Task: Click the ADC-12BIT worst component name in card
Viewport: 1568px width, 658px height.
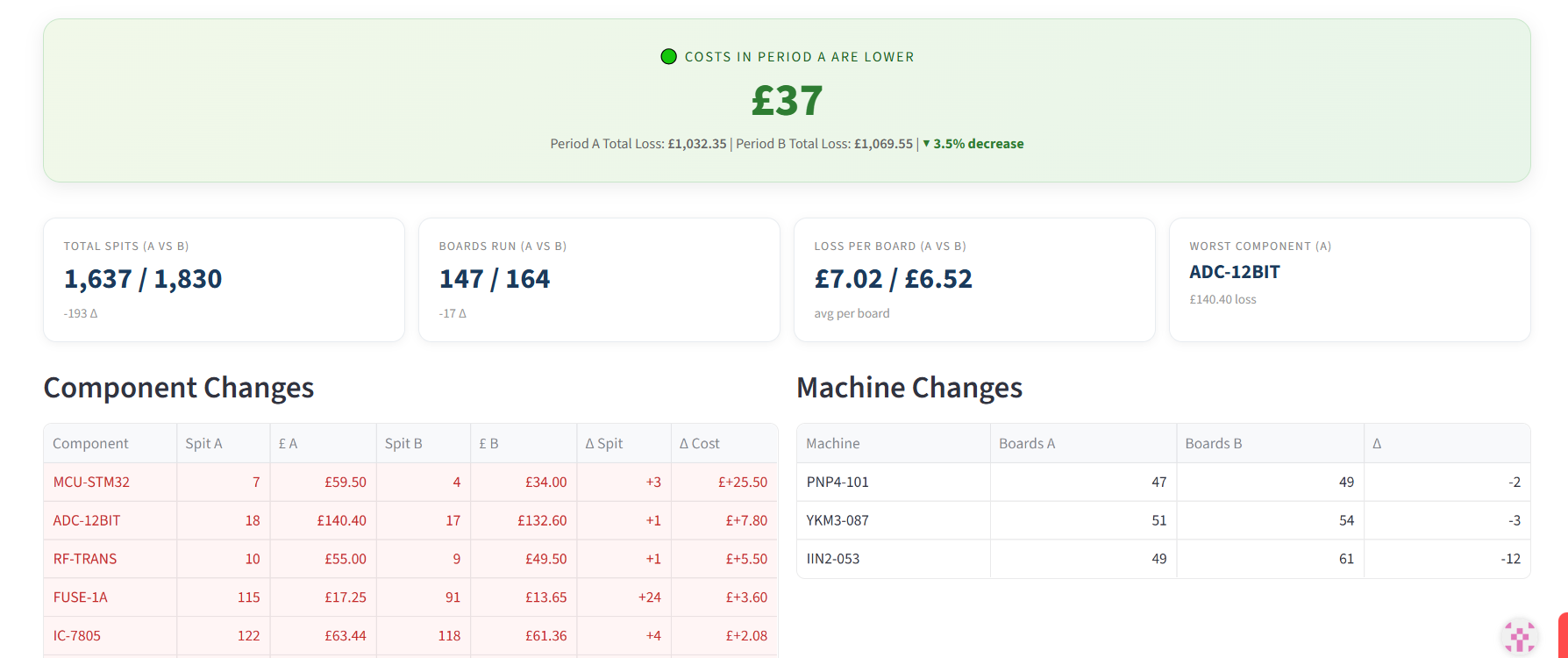Action: (x=1235, y=272)
